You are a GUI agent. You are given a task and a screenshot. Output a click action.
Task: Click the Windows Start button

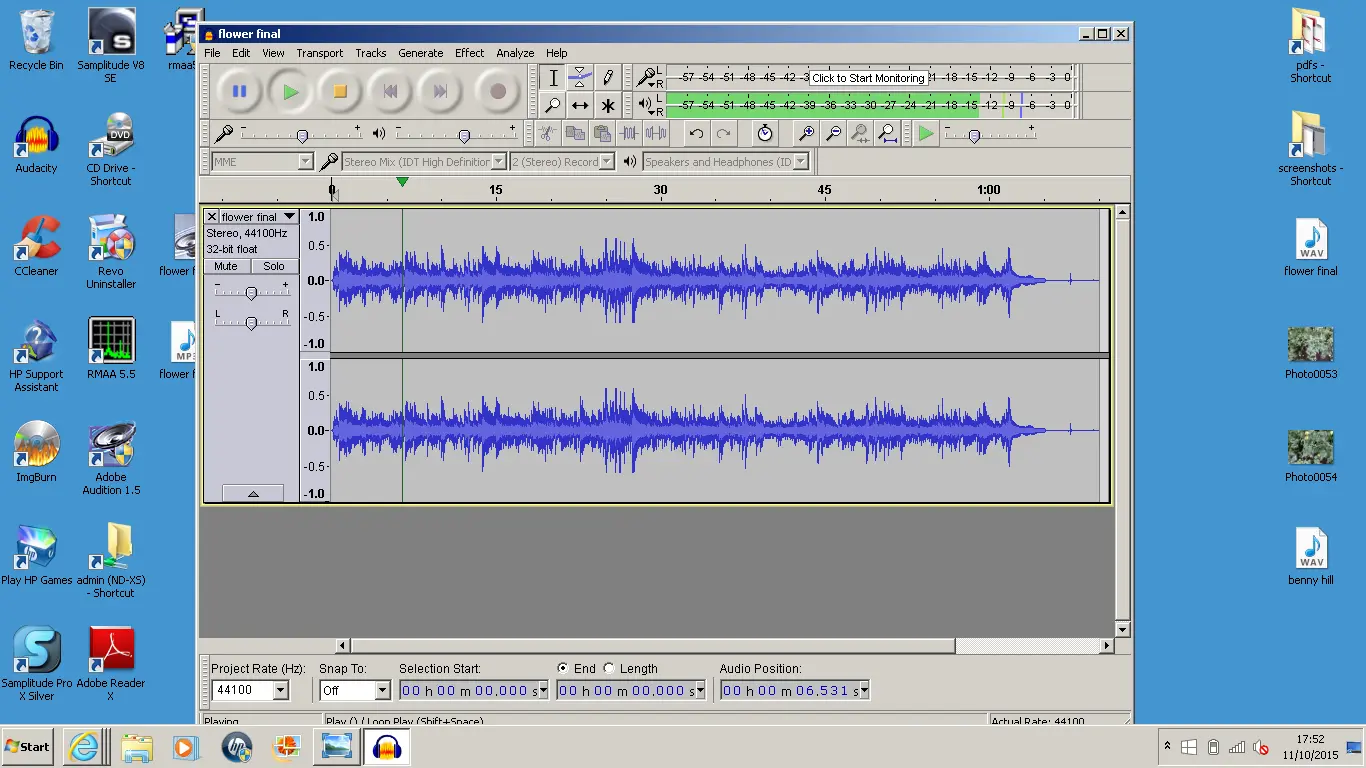[27, 746]
